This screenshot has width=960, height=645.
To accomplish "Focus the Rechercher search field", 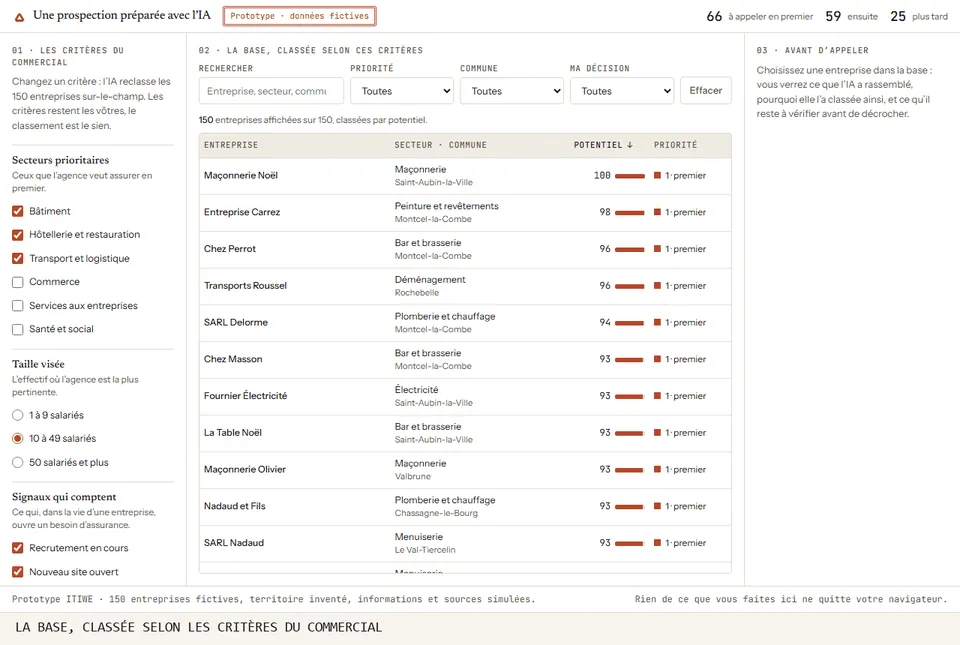I will click(x=271, y=91).
